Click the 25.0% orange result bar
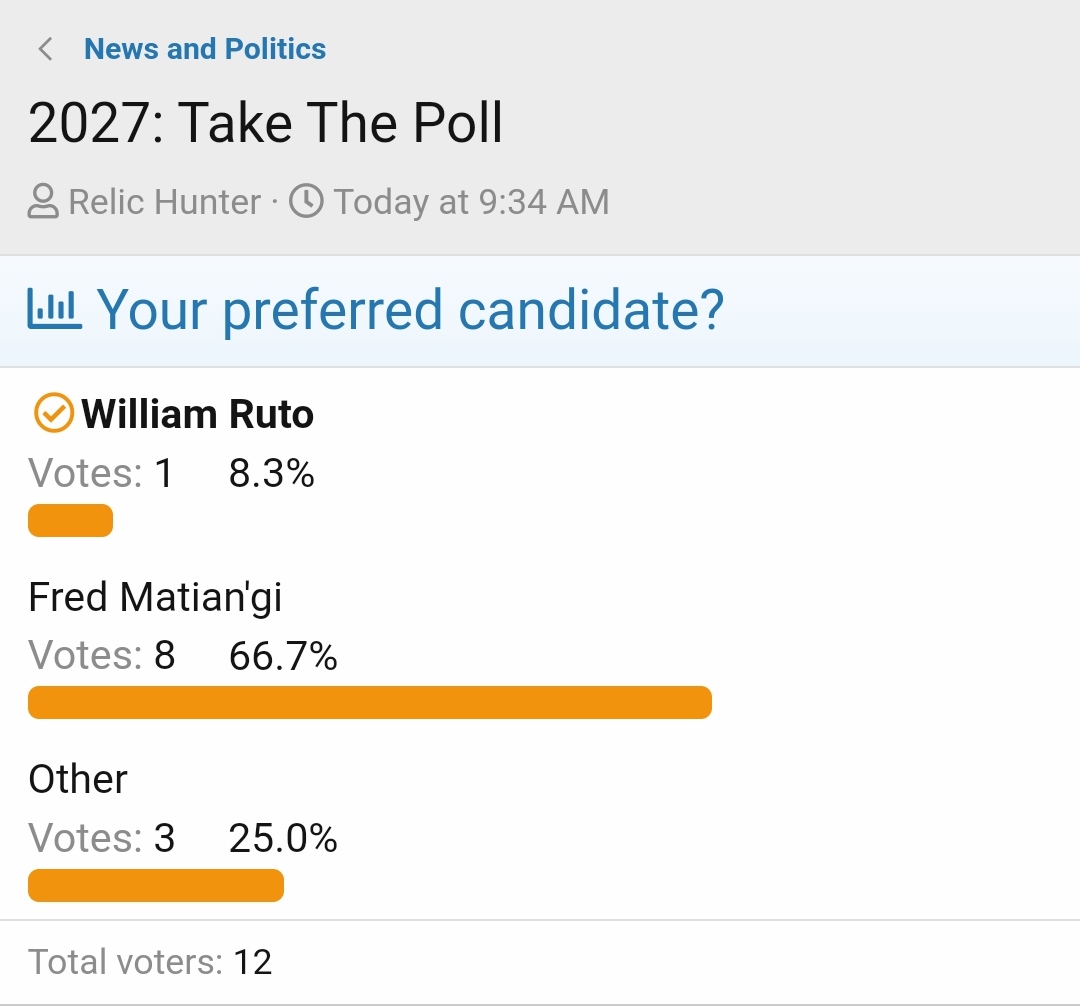 click(156, 886)
